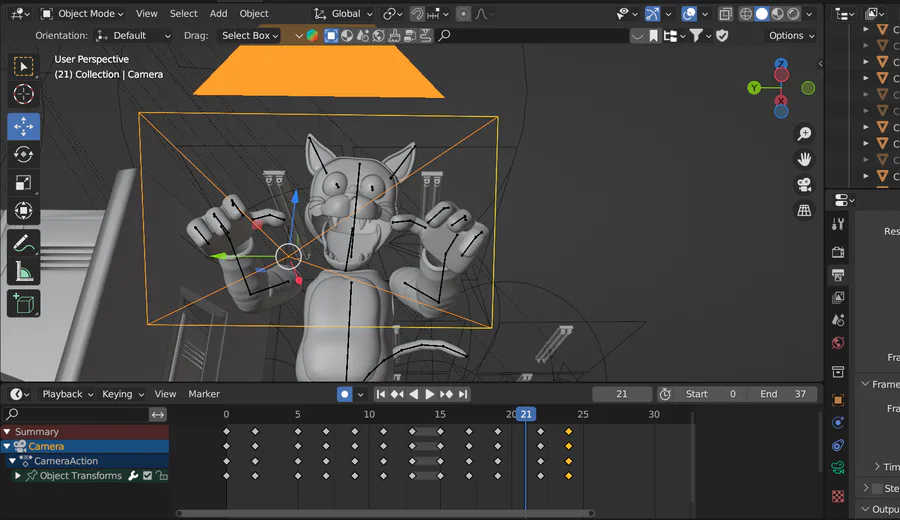Toggle show gizmos button

(653, 14)
